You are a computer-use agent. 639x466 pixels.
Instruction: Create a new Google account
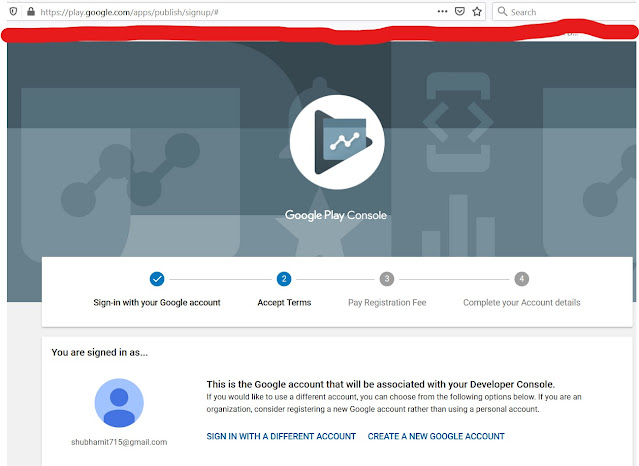point(436,436)
